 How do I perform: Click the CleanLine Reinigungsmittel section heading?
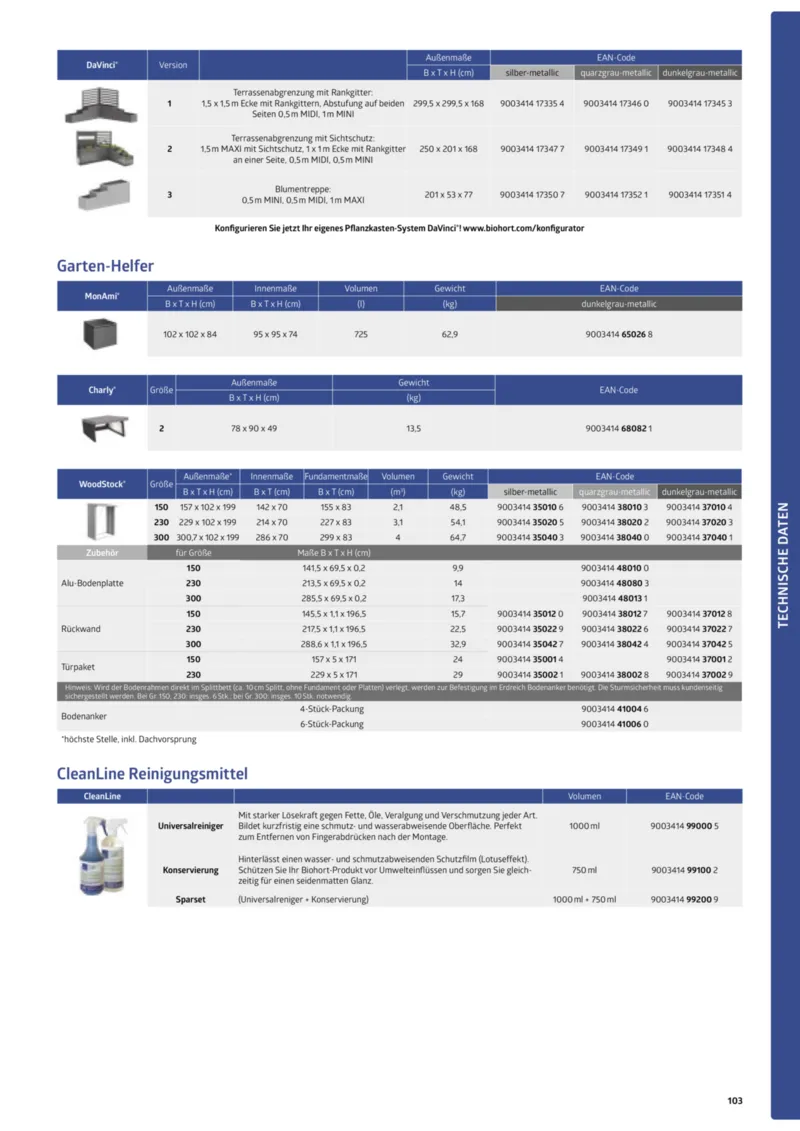152,773
